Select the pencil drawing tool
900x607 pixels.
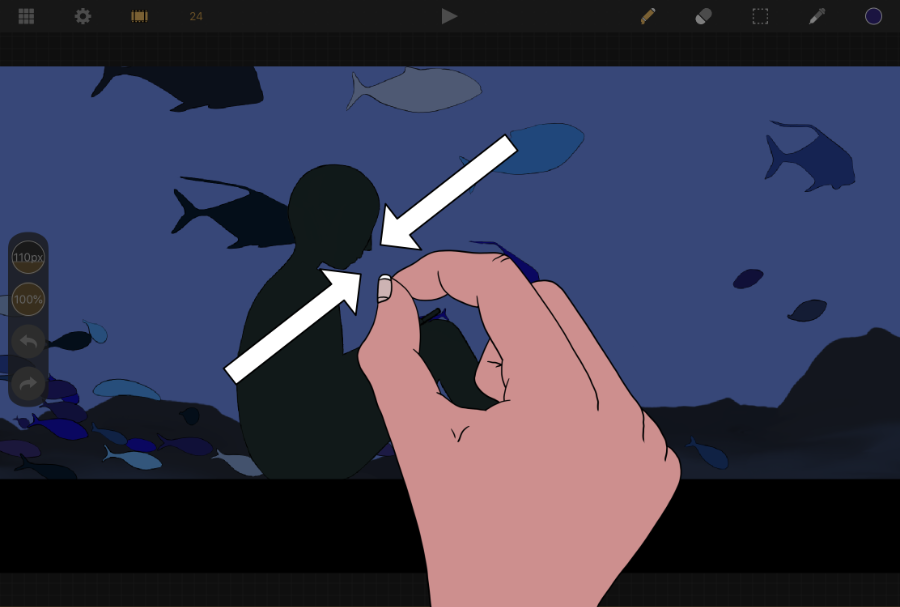647,16
